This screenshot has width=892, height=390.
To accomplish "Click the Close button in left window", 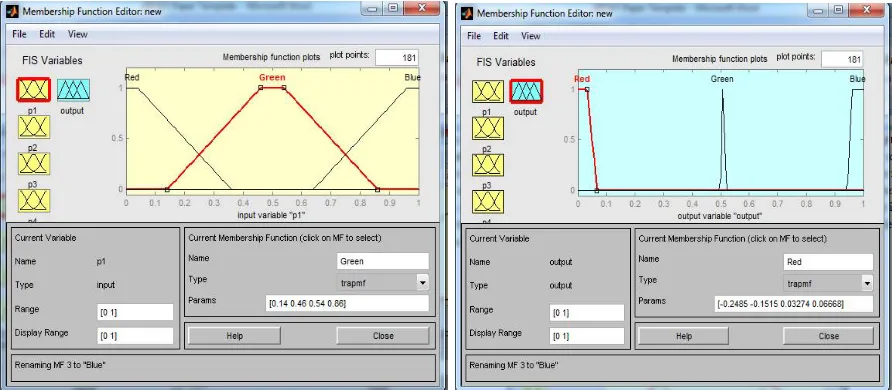I will coord(383,335).
